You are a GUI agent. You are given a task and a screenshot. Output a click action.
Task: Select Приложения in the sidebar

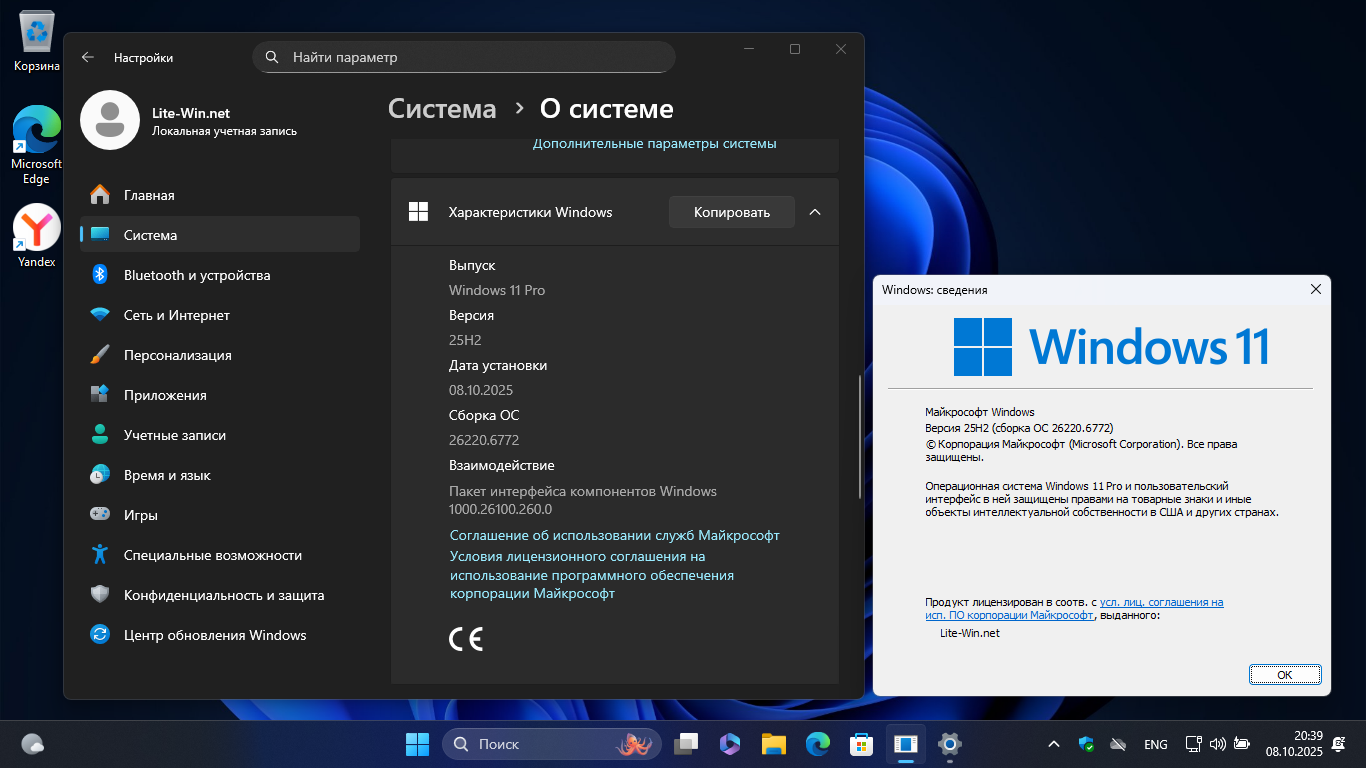[165, 395]
